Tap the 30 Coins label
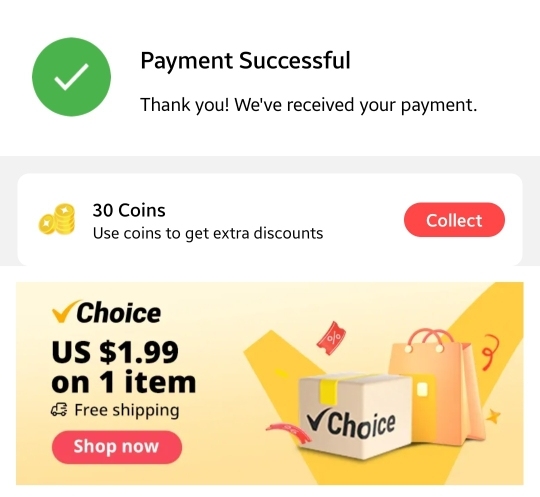540x497 pixels. click(129, 210)
